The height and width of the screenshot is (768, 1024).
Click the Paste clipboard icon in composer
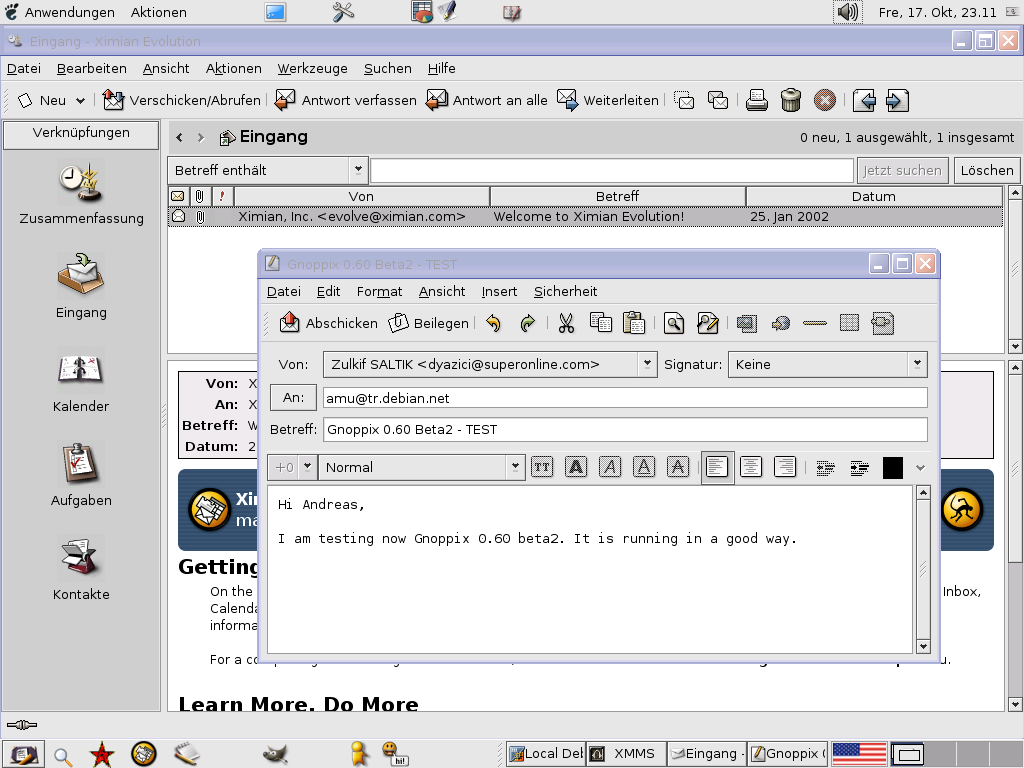pyautogui.click(x=633, y=323)
